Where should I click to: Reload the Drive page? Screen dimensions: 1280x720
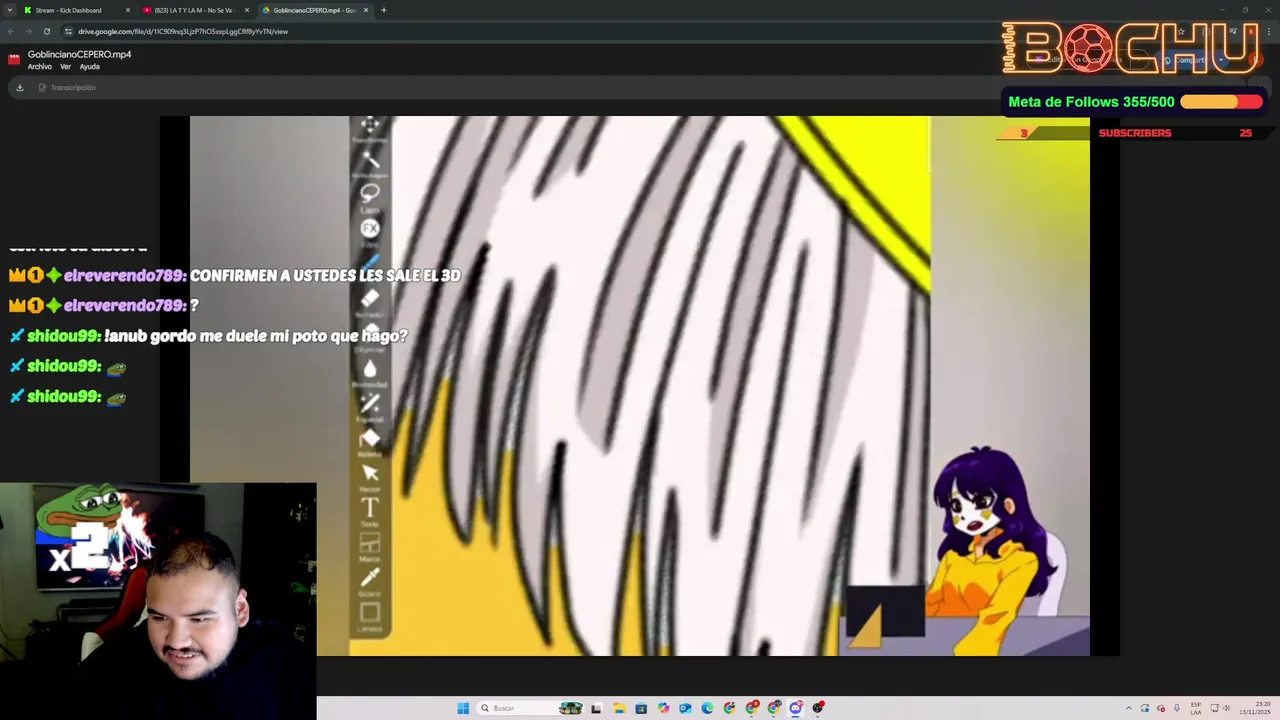pyautogui.click(x=46, y=31)
